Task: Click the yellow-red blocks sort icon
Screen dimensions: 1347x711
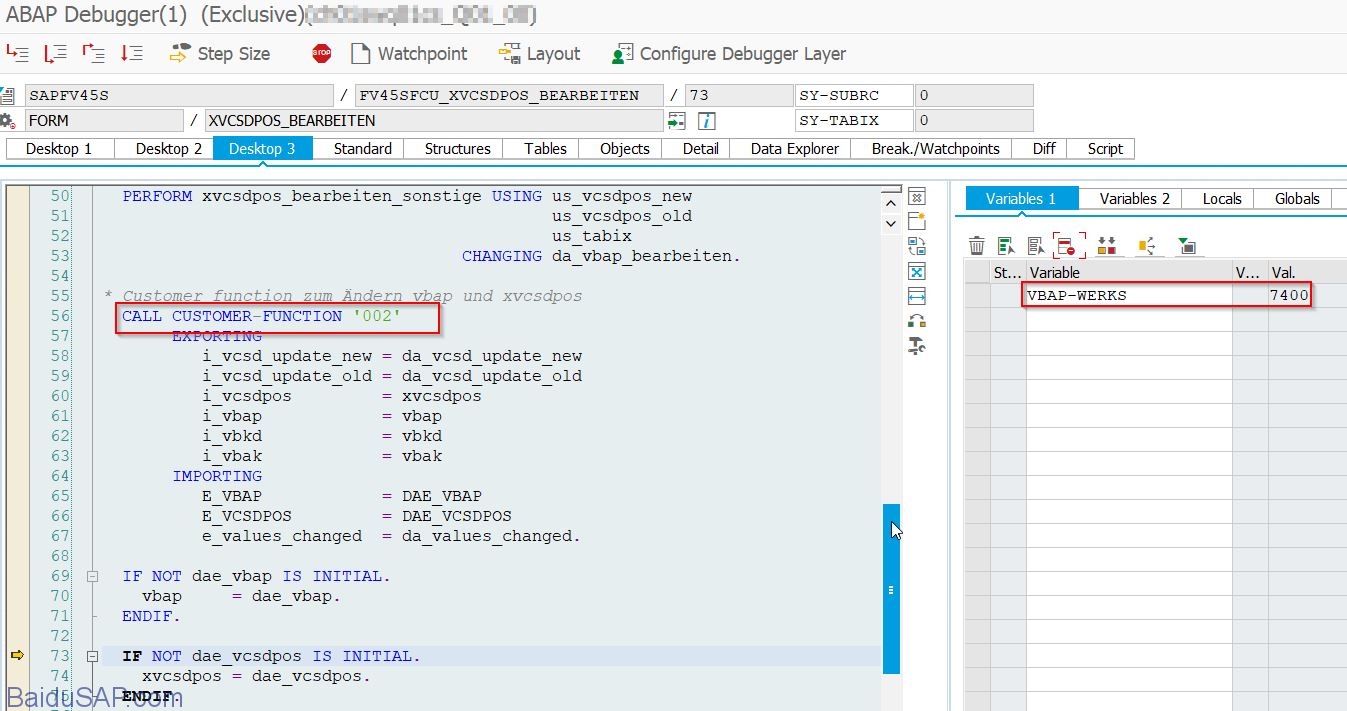Action: point(1106,246)
